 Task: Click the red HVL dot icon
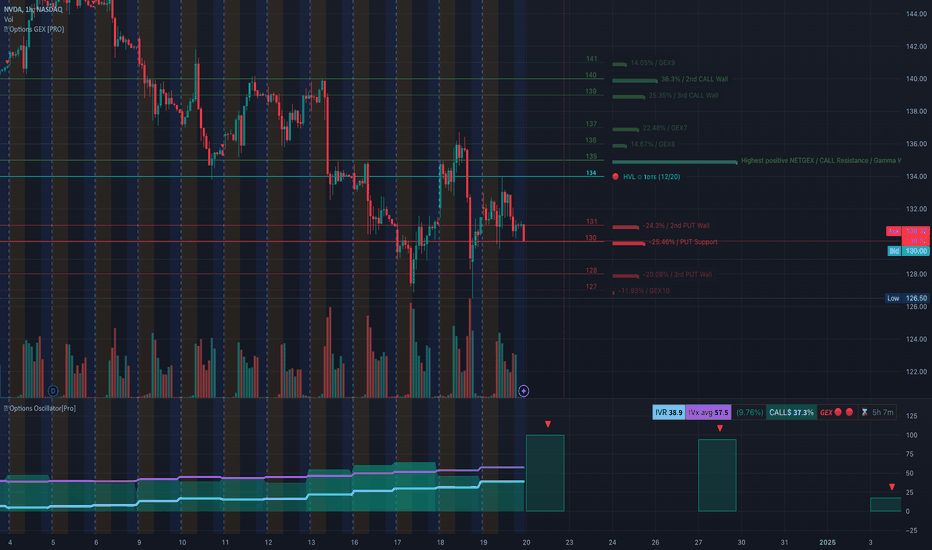pos(615,177)
